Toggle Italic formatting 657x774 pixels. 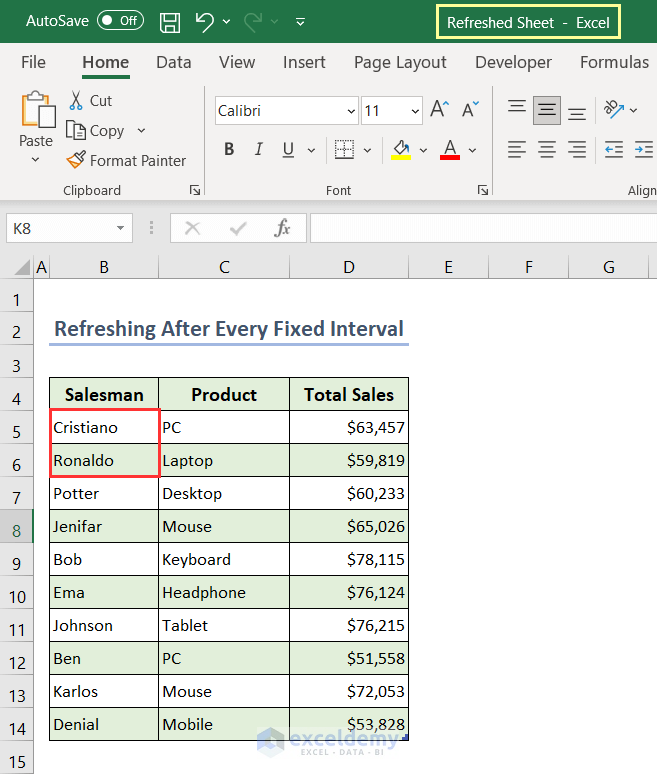click(259, 150)
